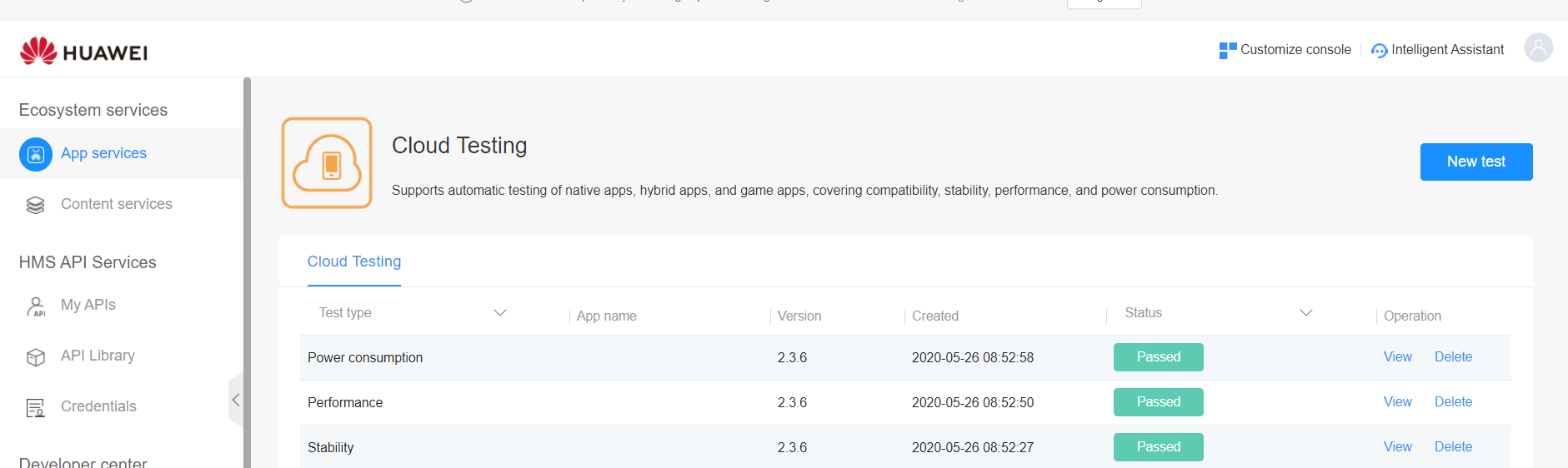The width and height of the screenshot is (1568, 468).
Task: Click the Huawei logo
Action: [x=83, y=52]
